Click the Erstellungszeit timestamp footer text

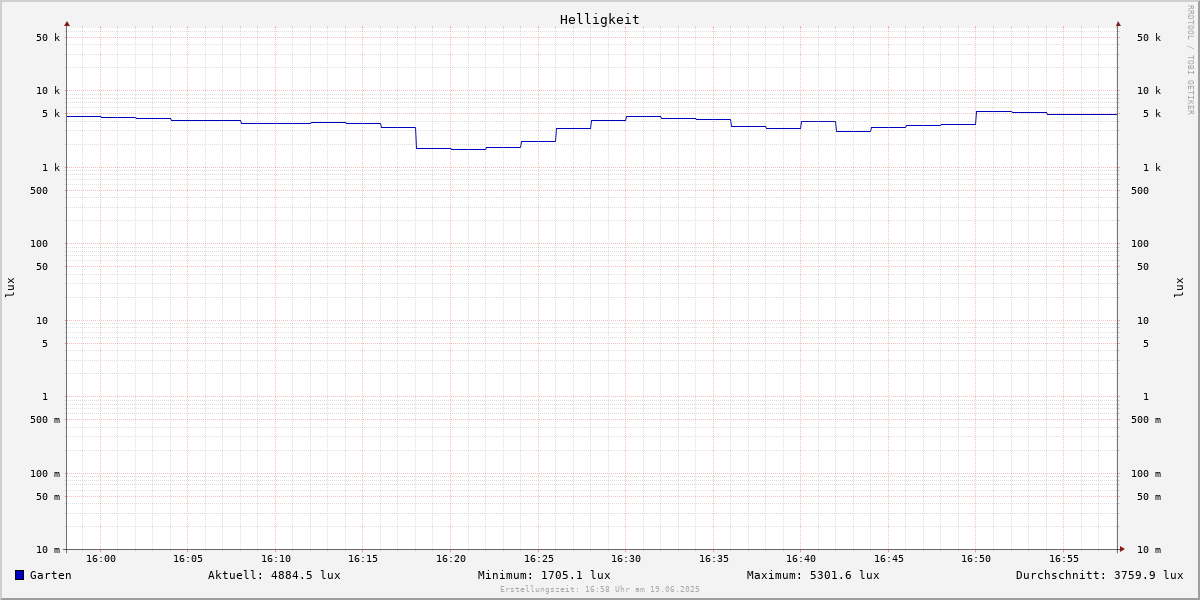[600, 590]
